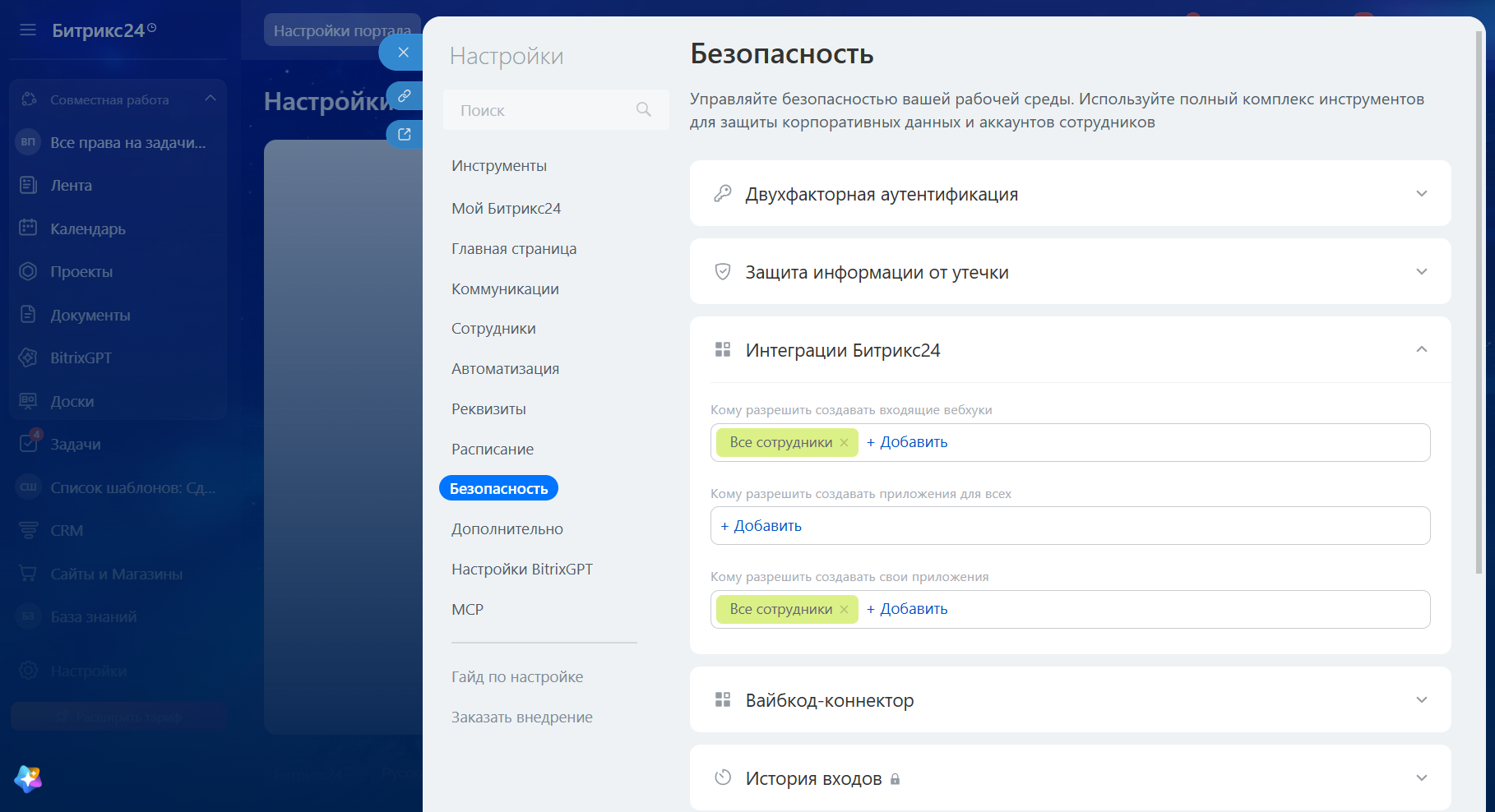
Task: Select the active Безопасность menu item
Action: pos(498,488)
